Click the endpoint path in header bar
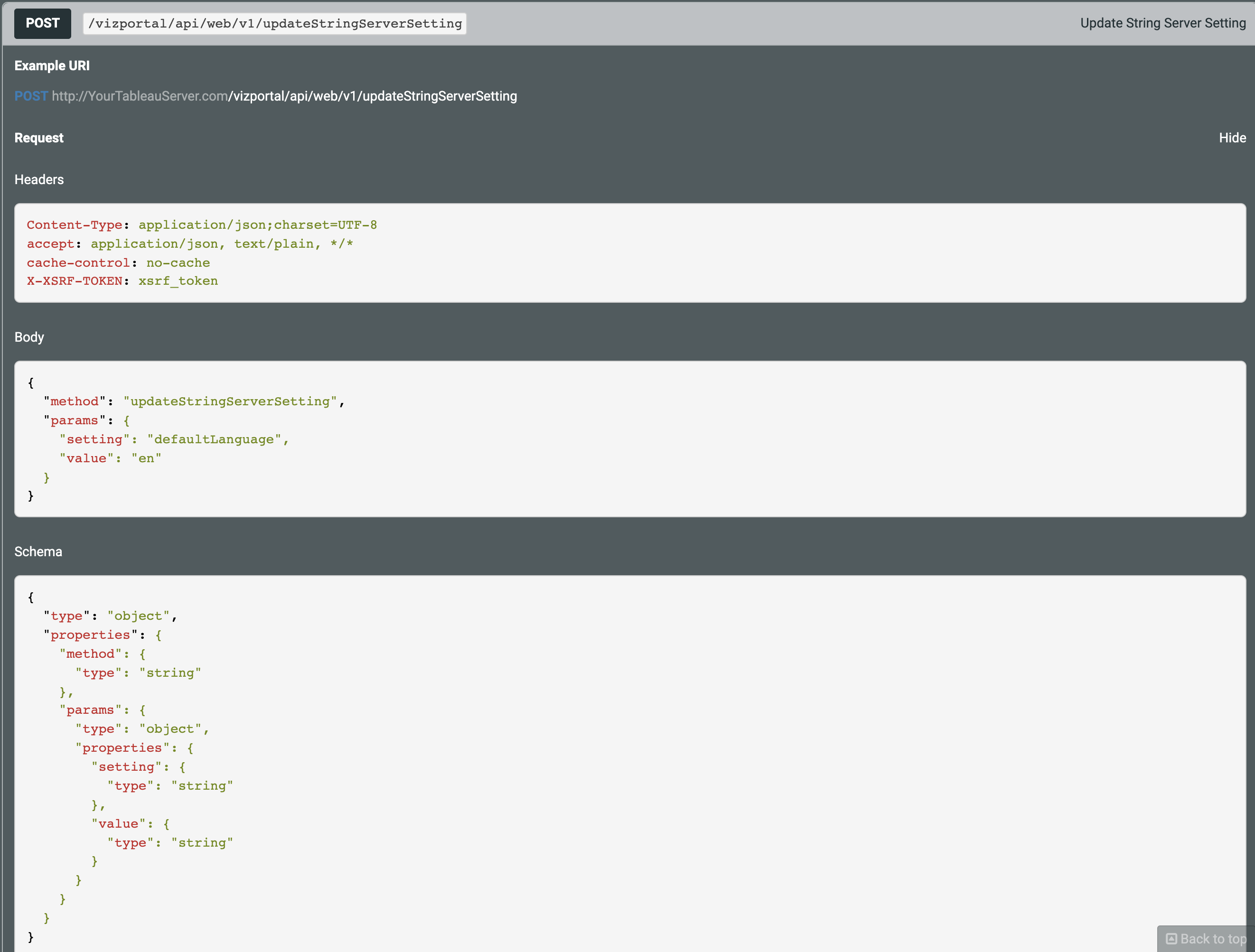The width and height of the screenshot is (1255, 952). pos(275,24)
